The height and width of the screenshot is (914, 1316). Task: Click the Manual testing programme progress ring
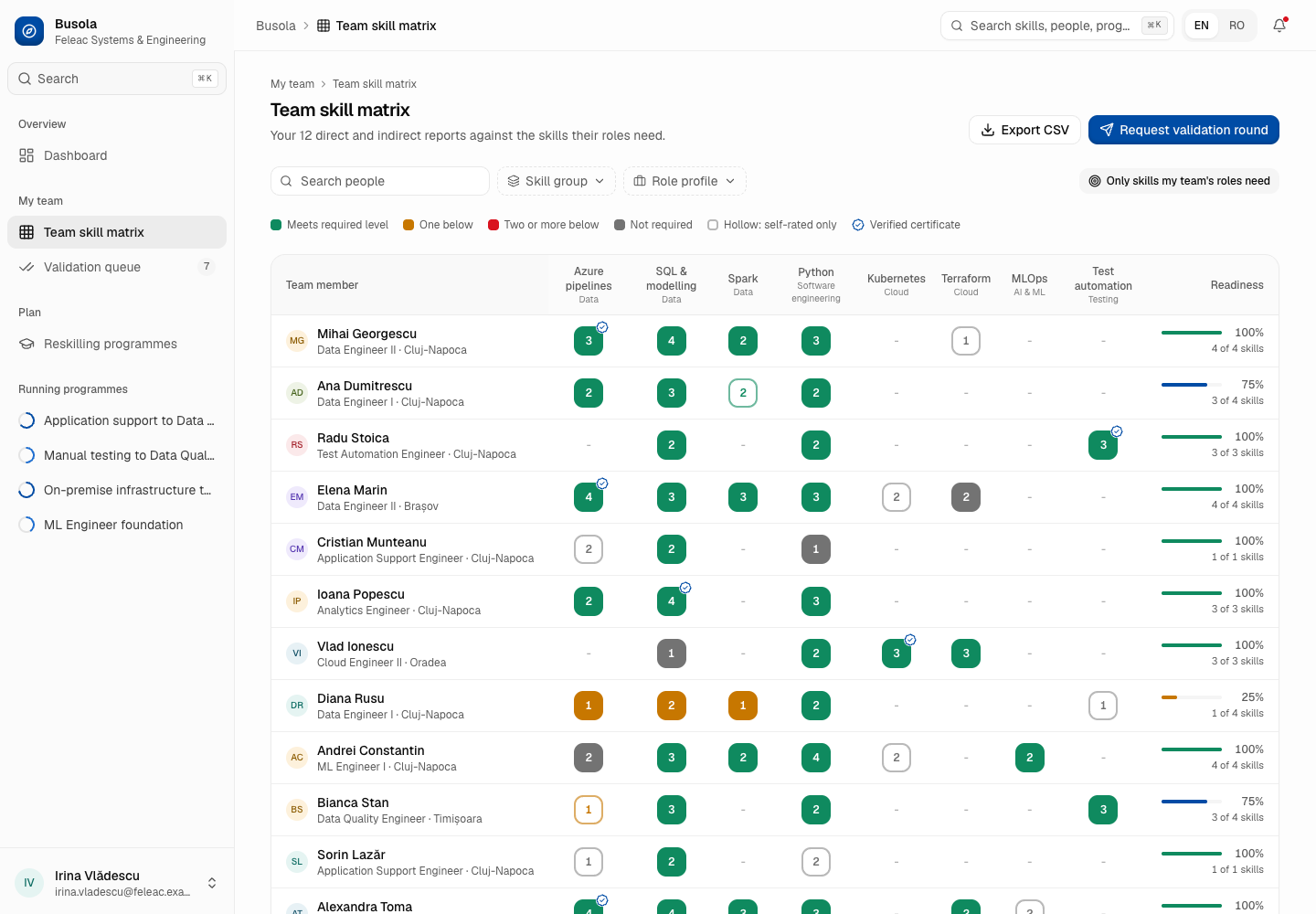click(x=27, y=455)
